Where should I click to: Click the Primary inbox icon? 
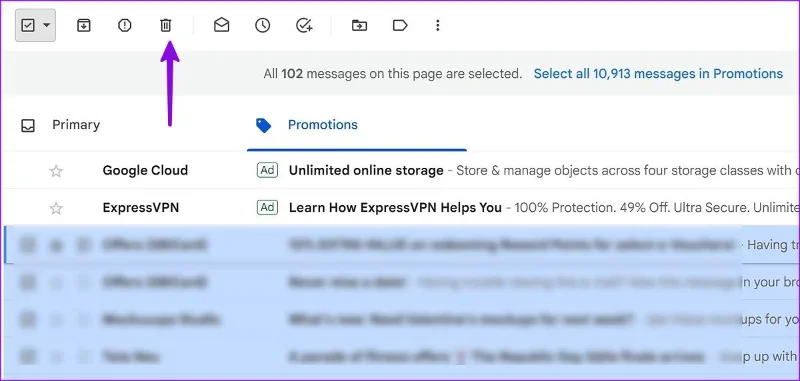pyautogui.click(x=28, y=125)
